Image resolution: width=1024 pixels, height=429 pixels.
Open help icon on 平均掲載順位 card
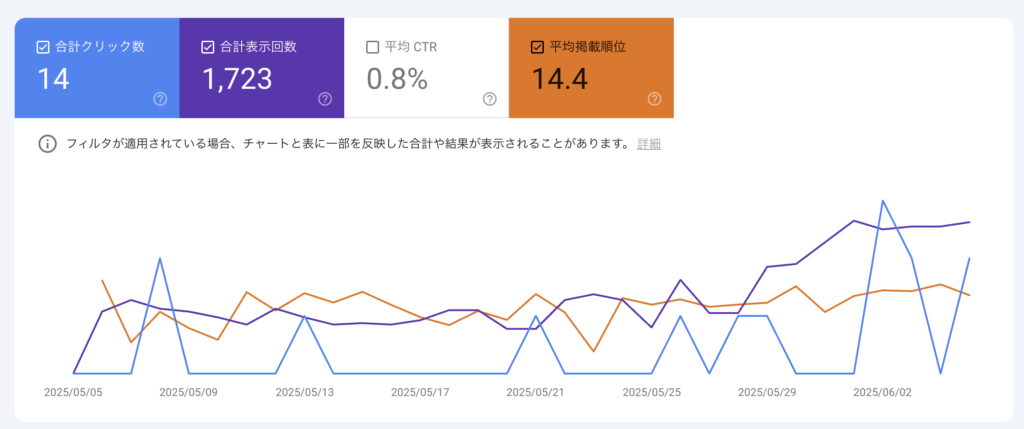click(654, 99)
